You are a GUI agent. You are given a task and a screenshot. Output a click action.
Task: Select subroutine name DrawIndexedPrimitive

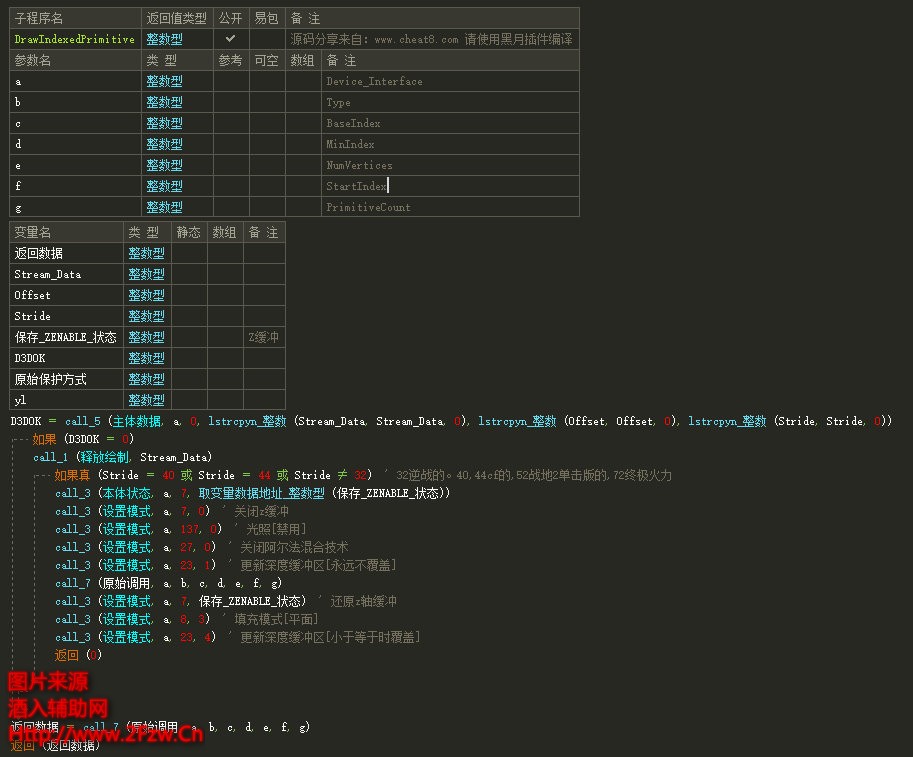tap(75, 39)
